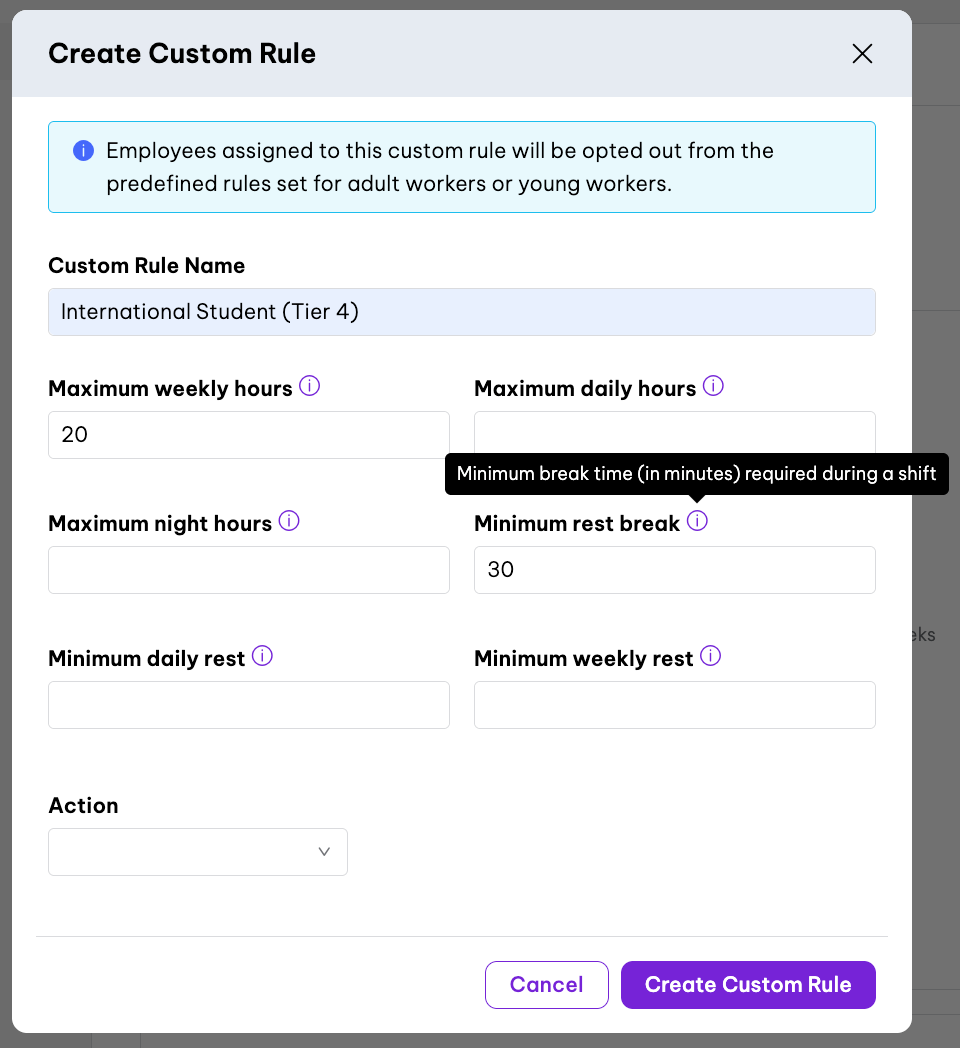This screenshot has height=1048, width=960.
Task: Click the info icon next to Maximum daily hours
Action: coord(713,386)
